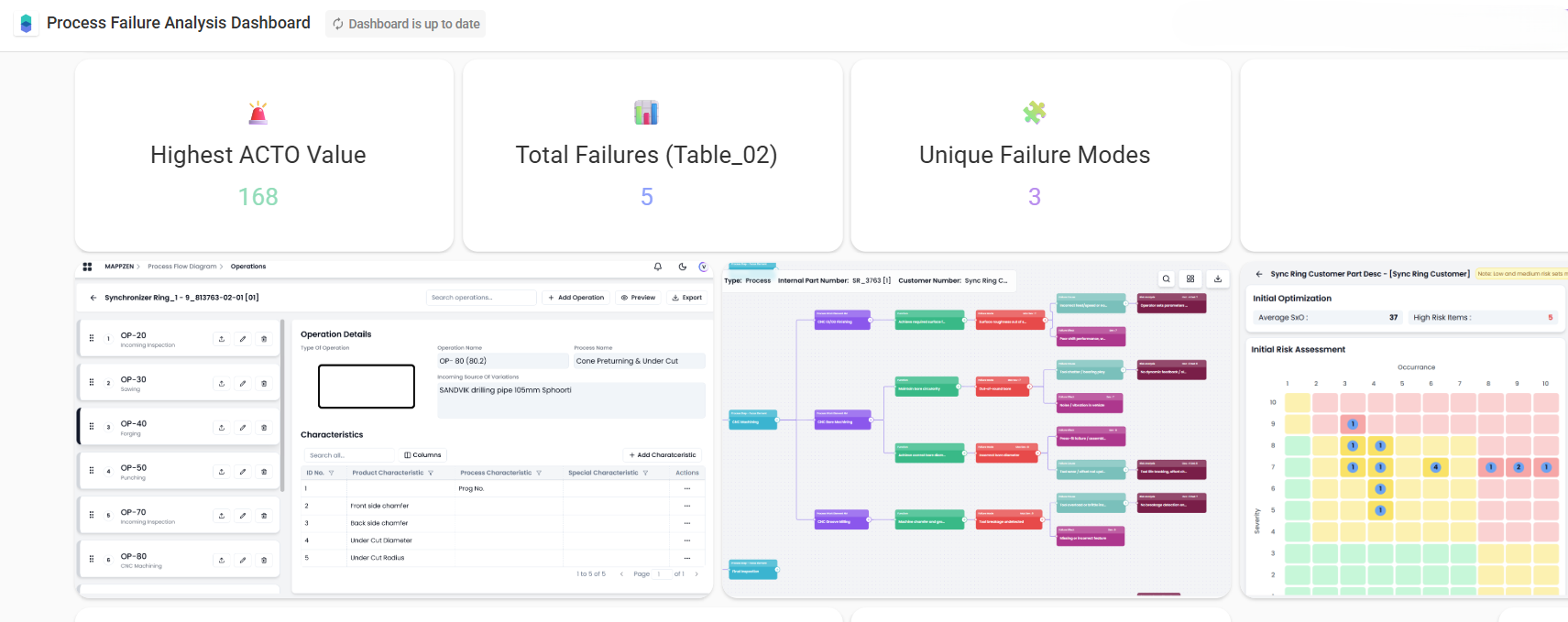Select the Final Inspection node in diagram

point(753,569)
